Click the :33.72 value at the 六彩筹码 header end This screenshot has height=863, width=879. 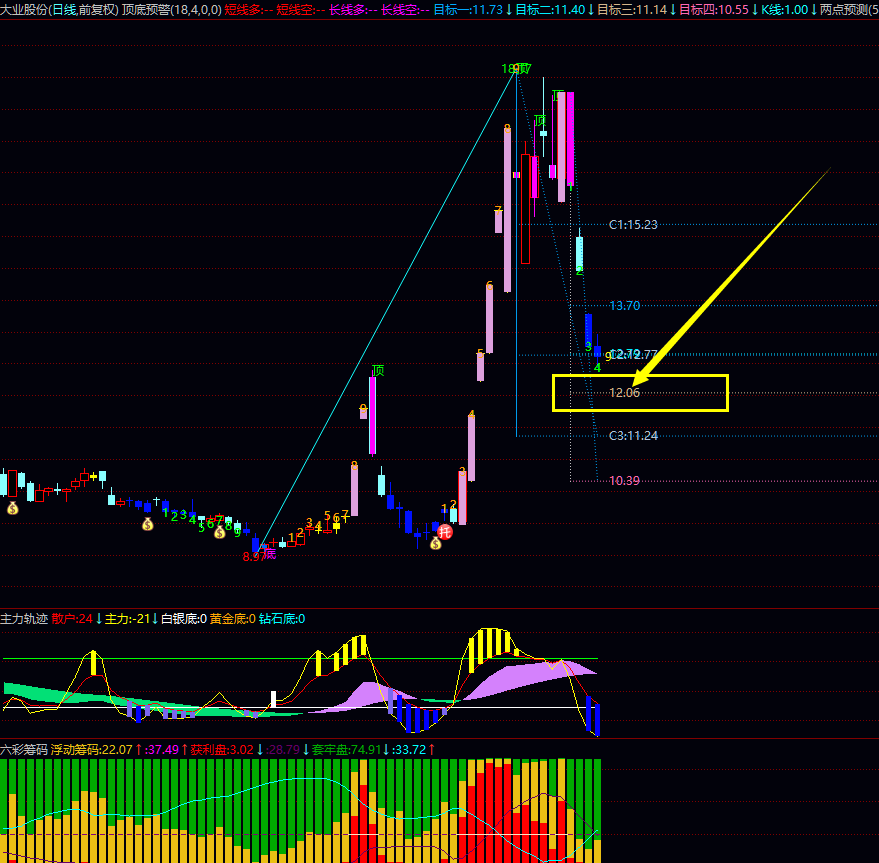pyautogui.click(x=408, y=749)
